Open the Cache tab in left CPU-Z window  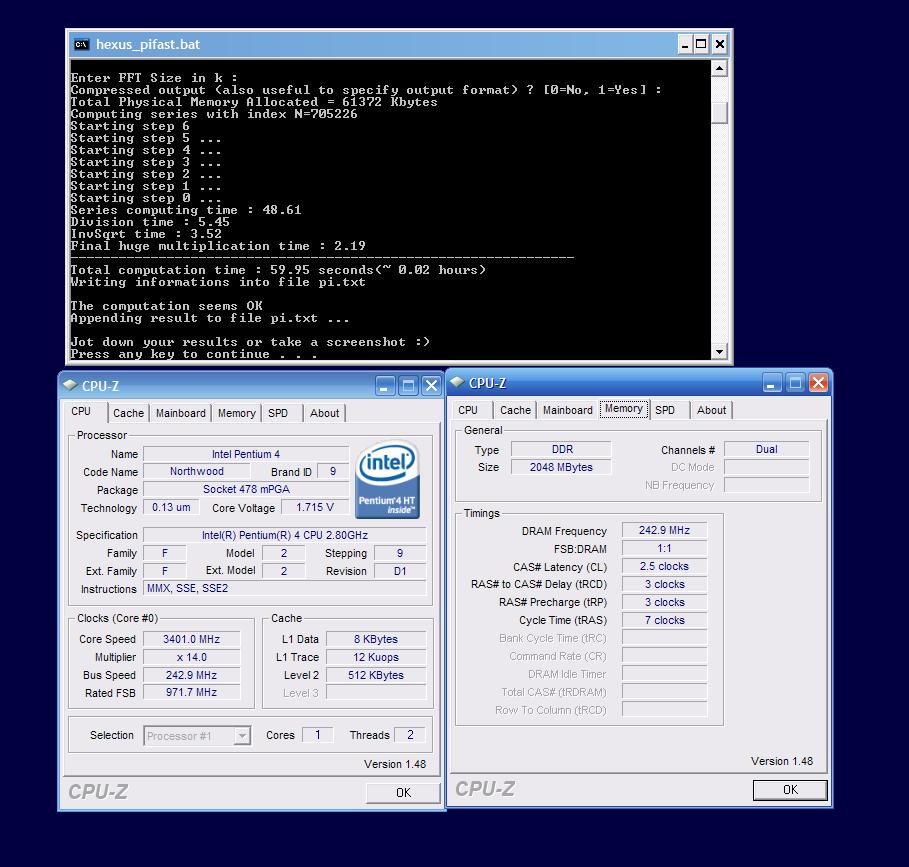coord(128,413)
